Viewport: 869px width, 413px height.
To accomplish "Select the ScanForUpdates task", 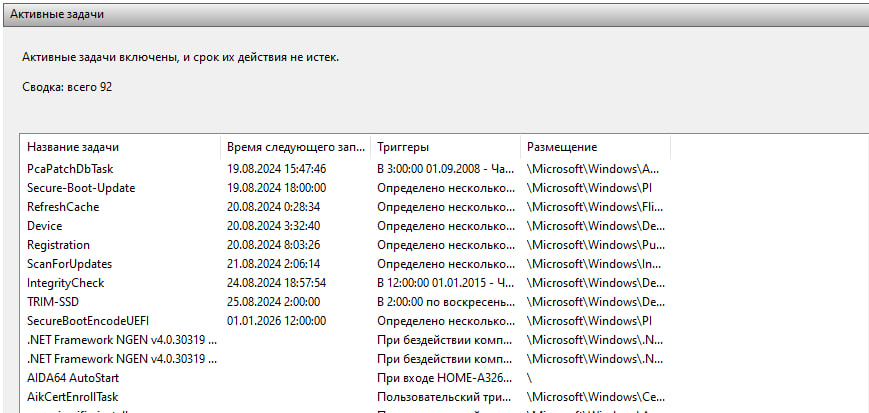I will pos(70,264).
